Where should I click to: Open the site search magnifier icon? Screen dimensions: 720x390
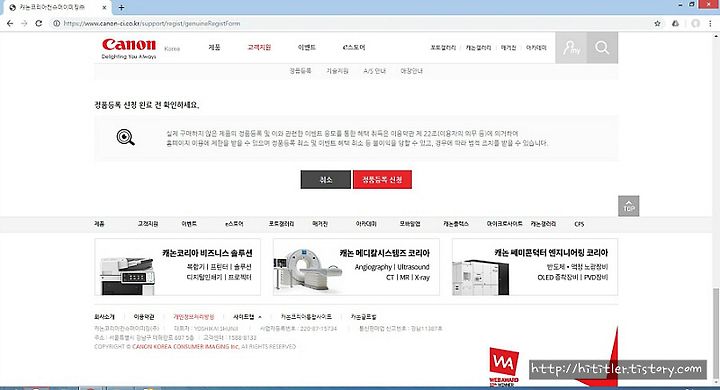(x=602, y=48)
